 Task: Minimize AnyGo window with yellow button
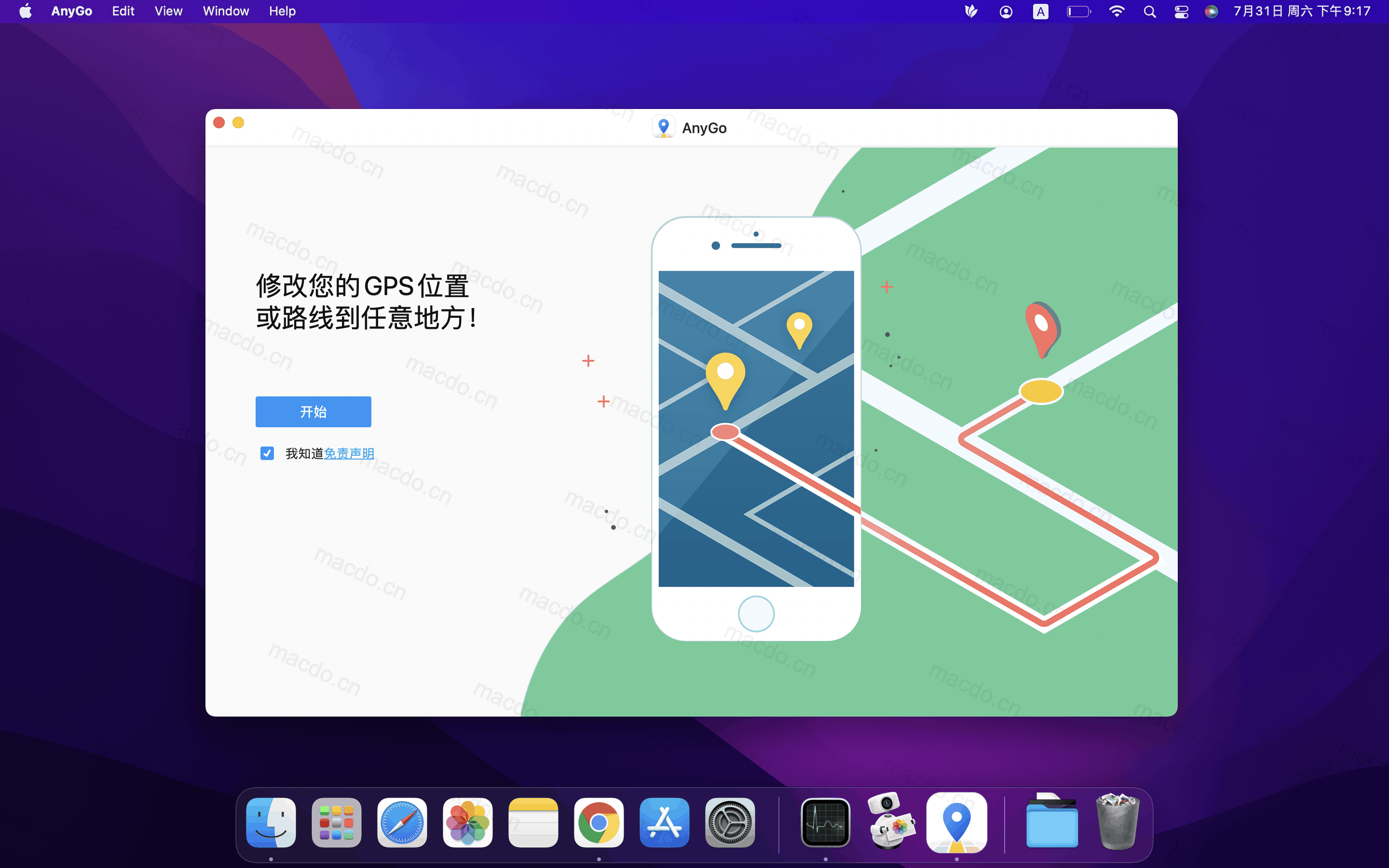(x=238, y=122)
